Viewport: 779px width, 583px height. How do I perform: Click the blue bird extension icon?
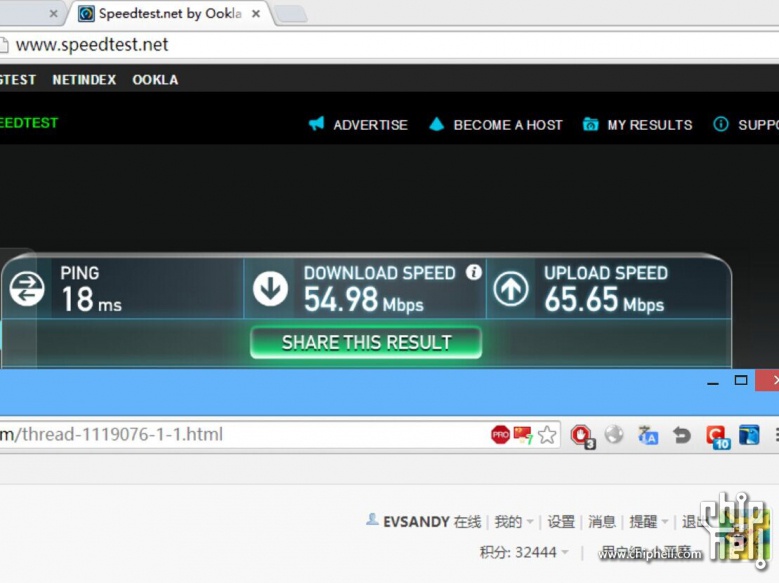click(749, 434)
